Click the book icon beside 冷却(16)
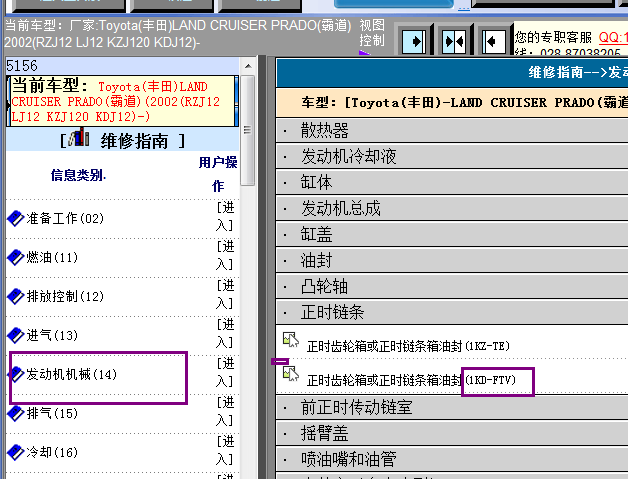Screen dimensions: 628x479 [x=16, y=452]
